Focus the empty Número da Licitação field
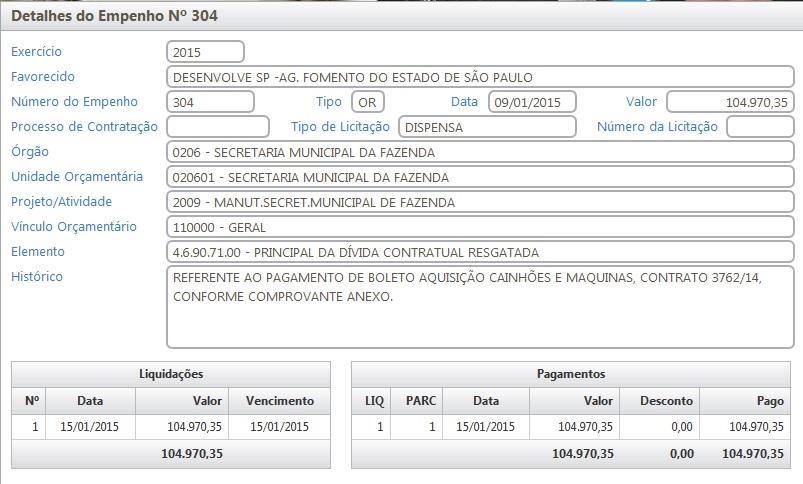This screenshot has width=803, height=484. tap(760, 127)
